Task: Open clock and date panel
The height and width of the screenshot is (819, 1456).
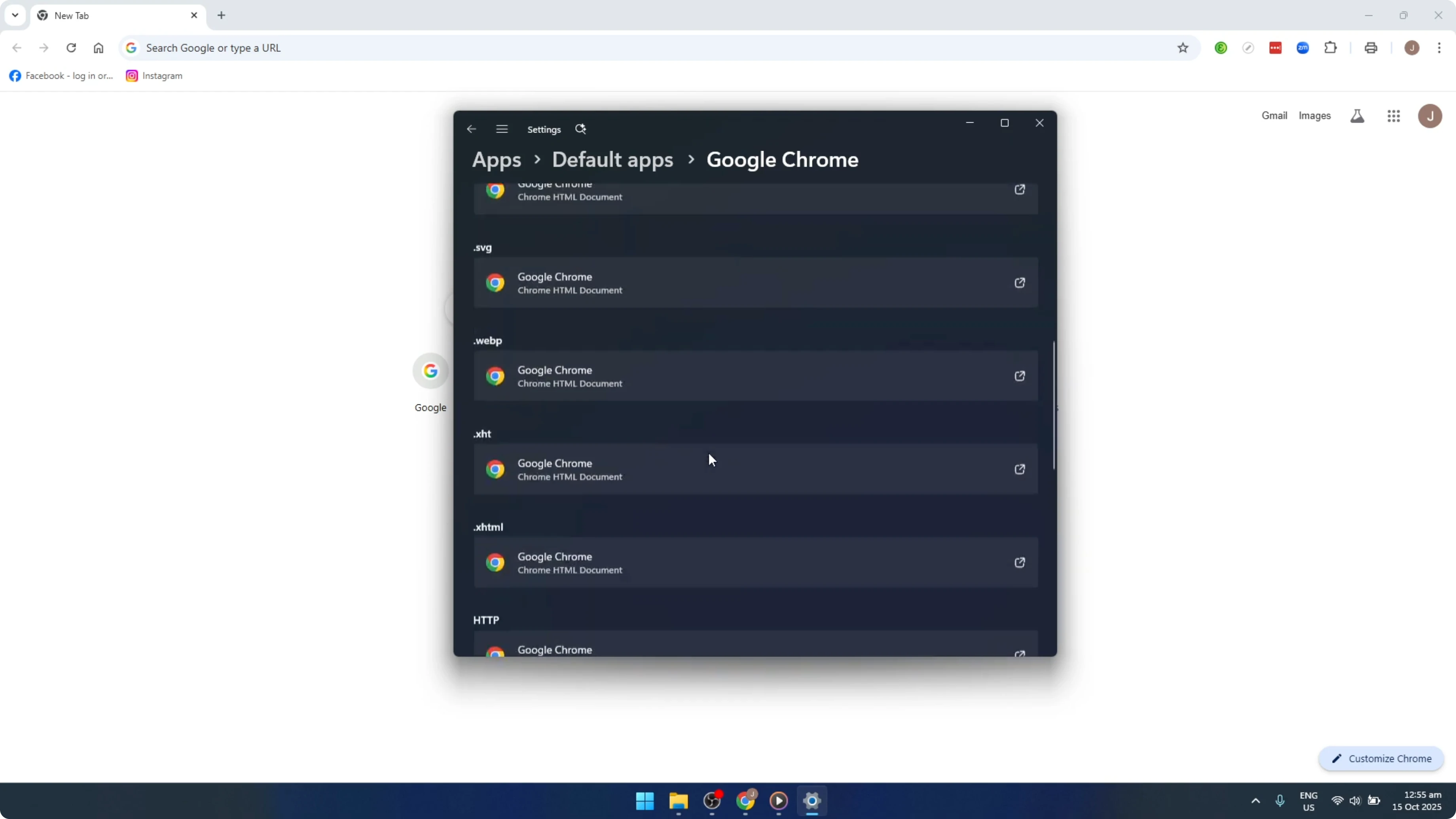Action: pyautogui.click(x=1416, y=801)
